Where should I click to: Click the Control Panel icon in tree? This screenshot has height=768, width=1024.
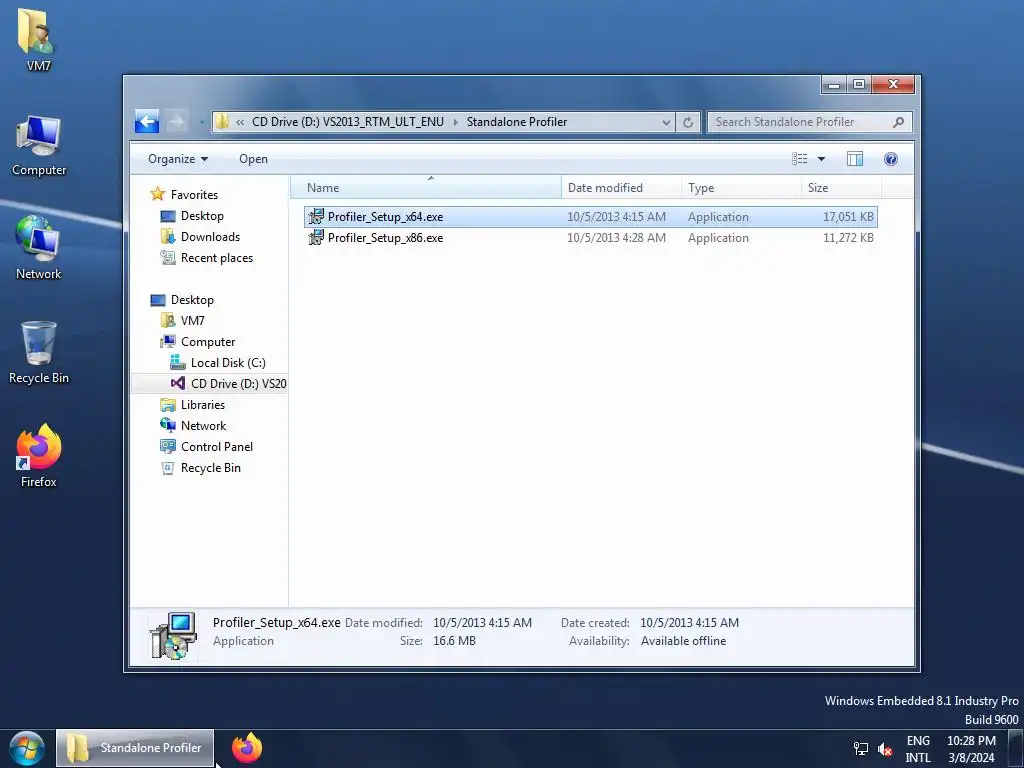coord(168,446)
